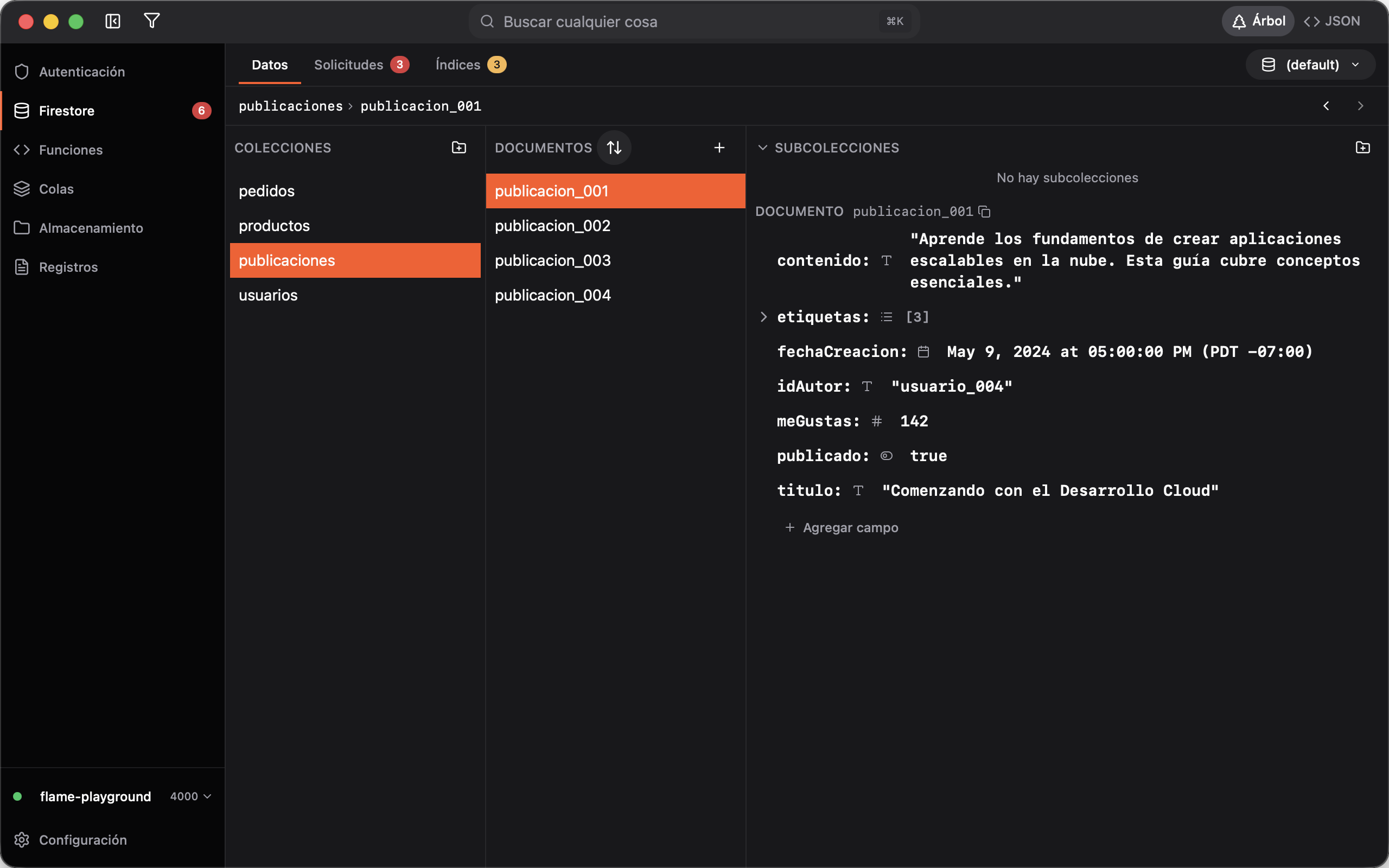The width and height of the screenshot is (1389, 868).
Task: Open the Solicitudes tab
Action: 361,65
